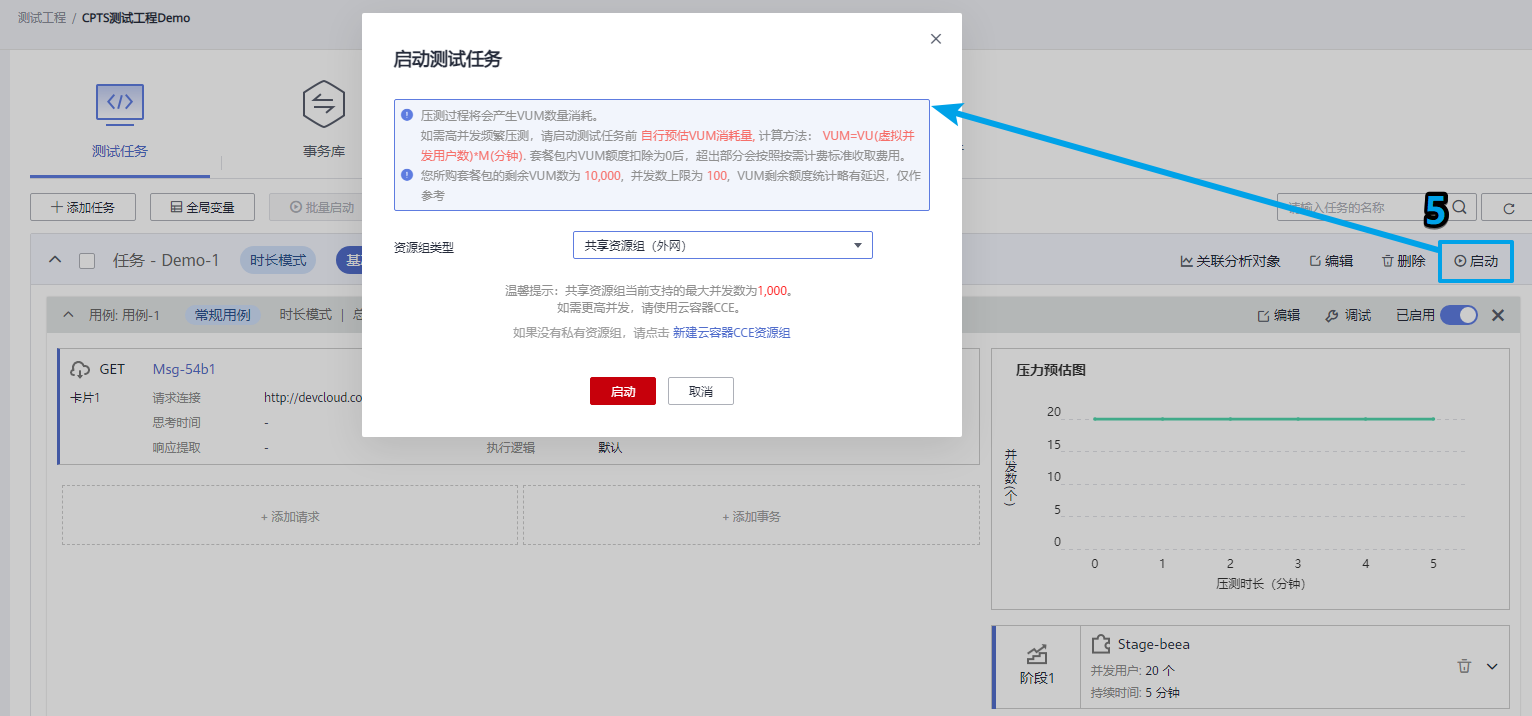Collapse the 任务 - Demo-1 panel chevron
Image resolution: width=1532 pixels, height=716 pixels.
point(56,261)
